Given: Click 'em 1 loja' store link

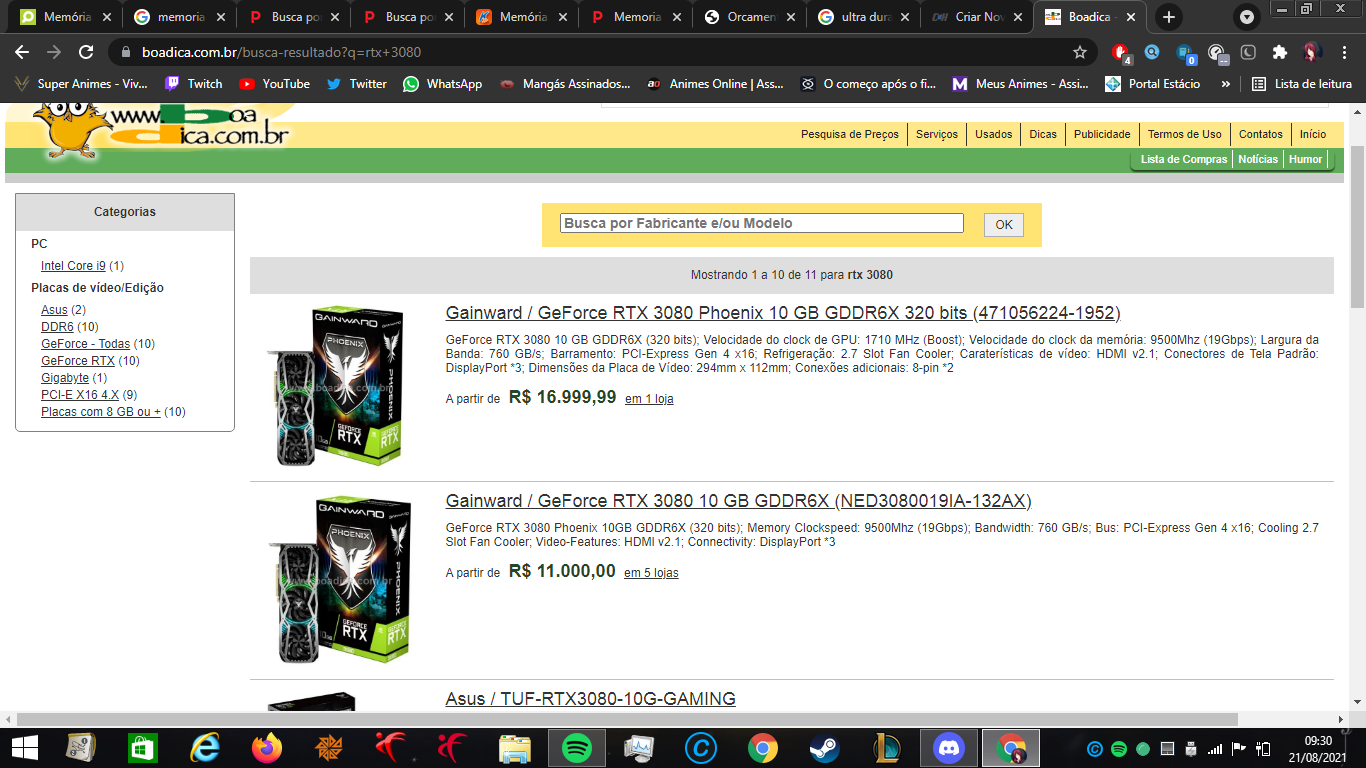Looking at the screenshot, I should pos(649,399).
